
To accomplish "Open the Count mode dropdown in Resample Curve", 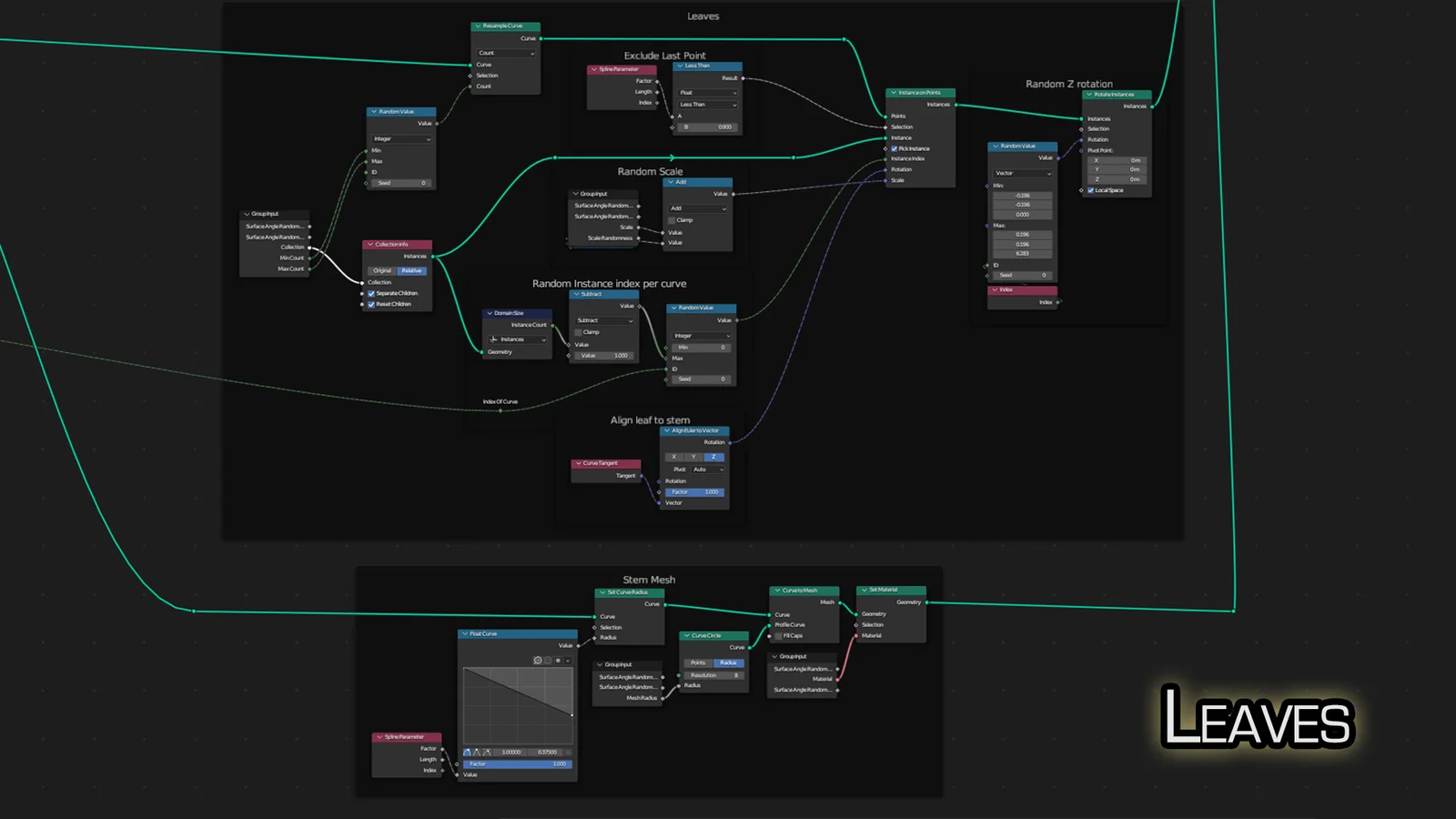I will point(506,54).
